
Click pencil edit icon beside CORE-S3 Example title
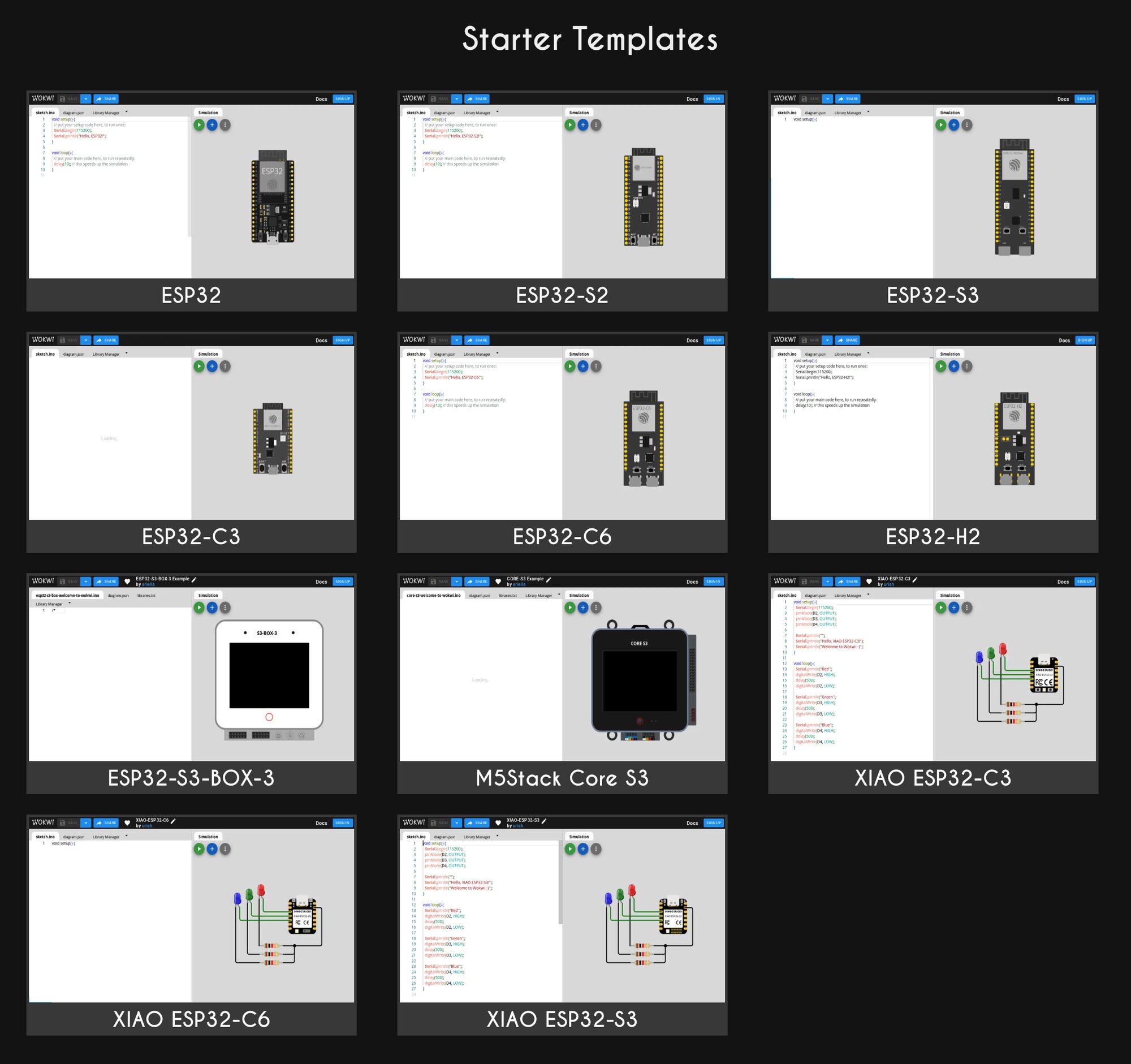tap(549, 579)
